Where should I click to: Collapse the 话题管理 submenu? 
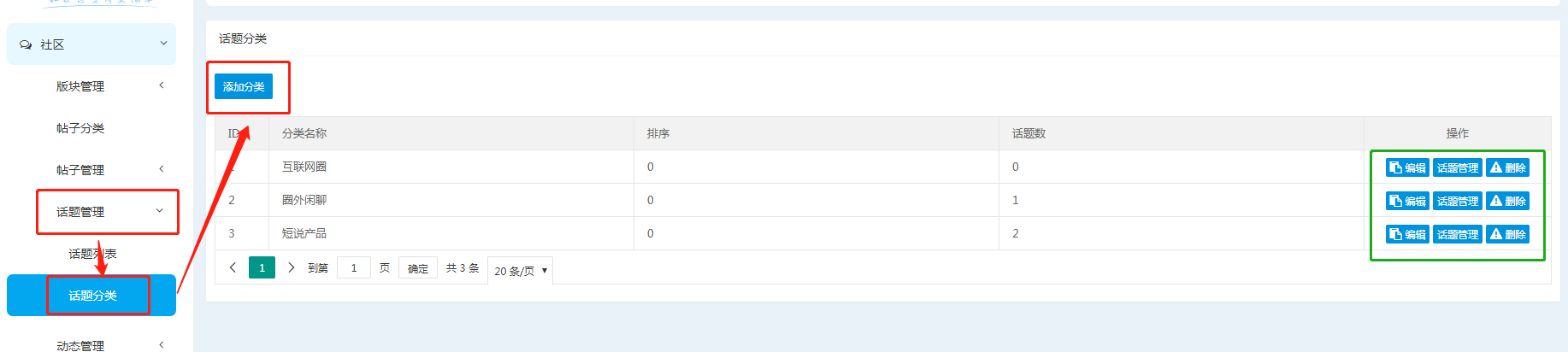tap(159, 211)
